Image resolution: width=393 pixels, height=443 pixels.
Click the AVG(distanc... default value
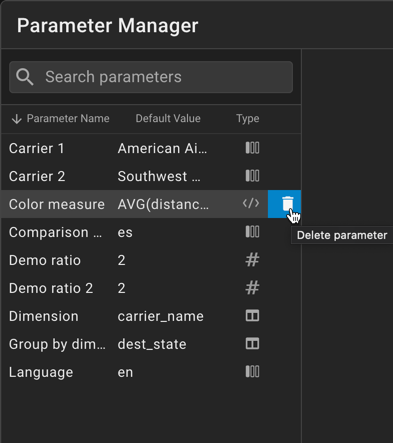(x=163, y=204)
